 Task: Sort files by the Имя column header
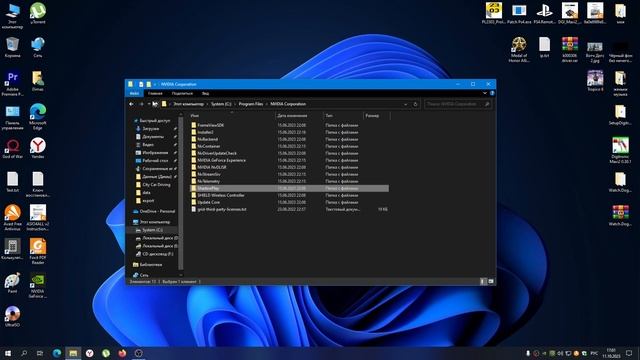pyautogui.click(x=232, y=116)
